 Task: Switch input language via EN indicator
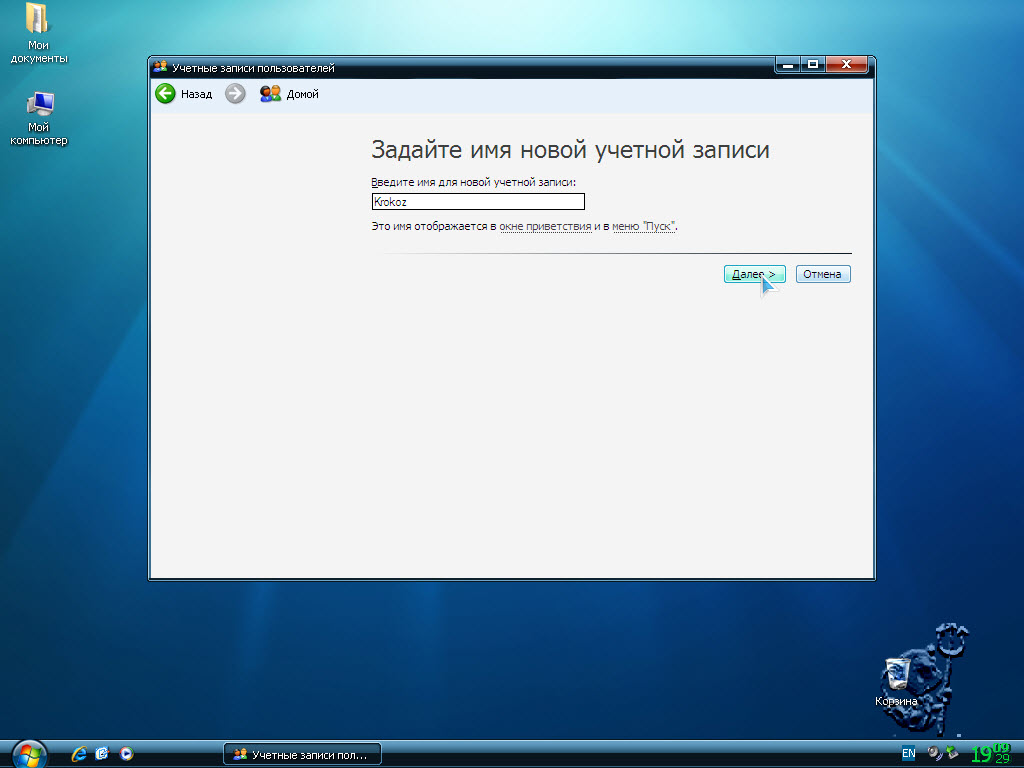908,753
